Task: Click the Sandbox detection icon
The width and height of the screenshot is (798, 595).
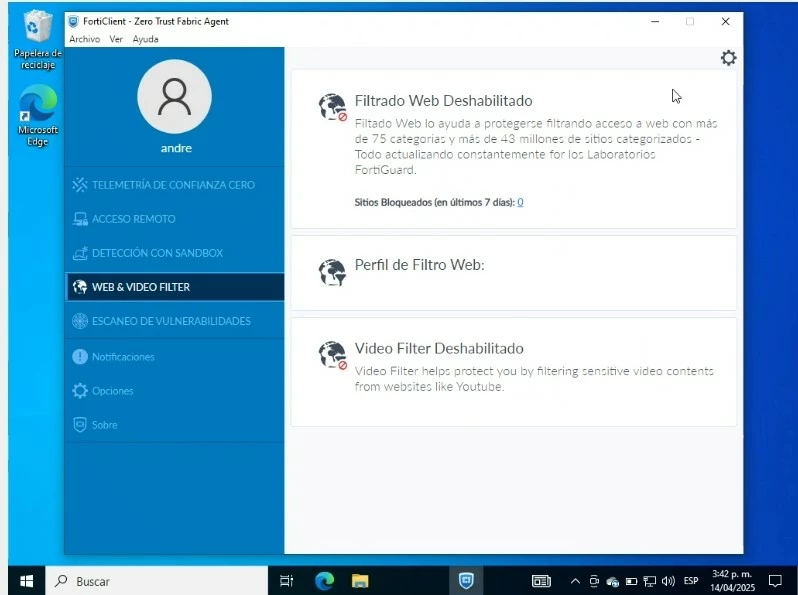Action: [80, 253]
